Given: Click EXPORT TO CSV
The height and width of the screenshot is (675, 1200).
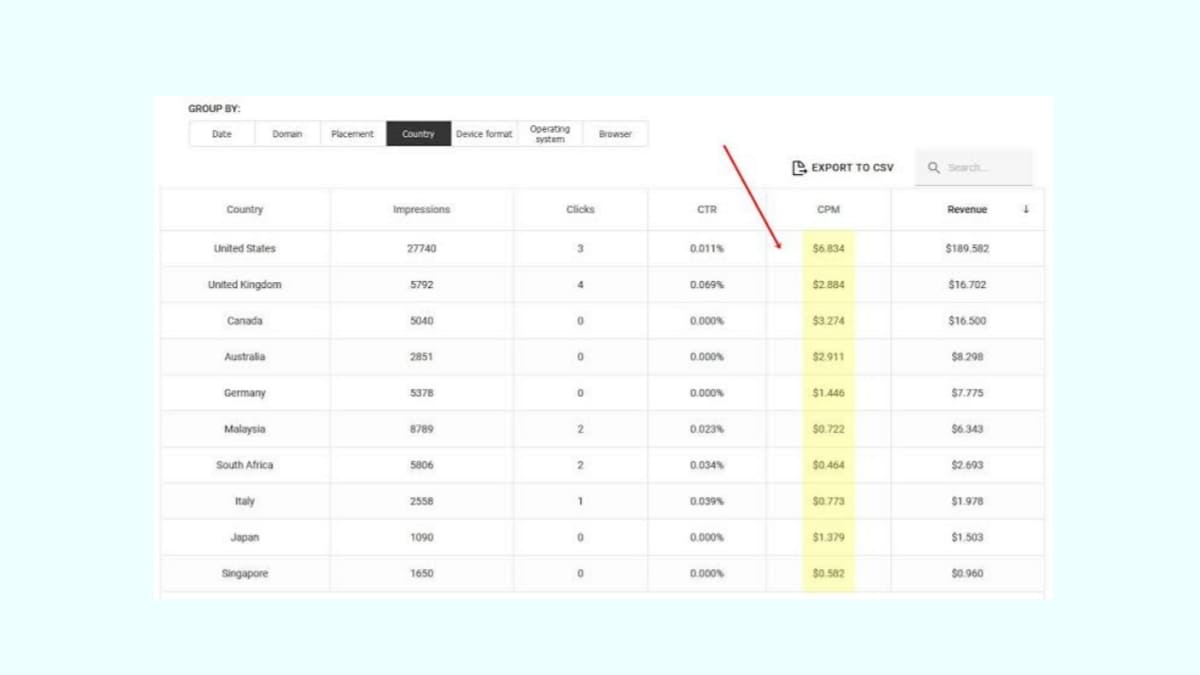Looking at the screenshot, I should coord(853,167).
